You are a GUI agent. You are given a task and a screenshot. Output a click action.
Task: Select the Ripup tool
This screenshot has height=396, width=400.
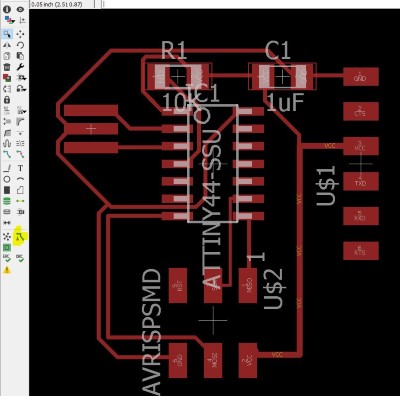(21, 154)
